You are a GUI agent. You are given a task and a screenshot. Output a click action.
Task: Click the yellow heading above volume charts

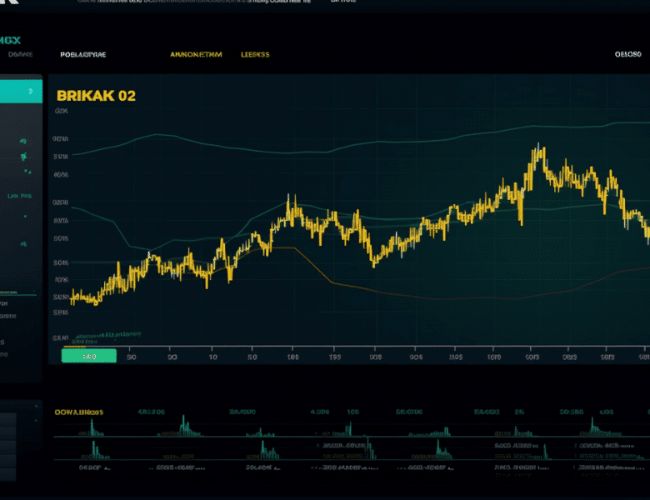click(x=79, y=411)
